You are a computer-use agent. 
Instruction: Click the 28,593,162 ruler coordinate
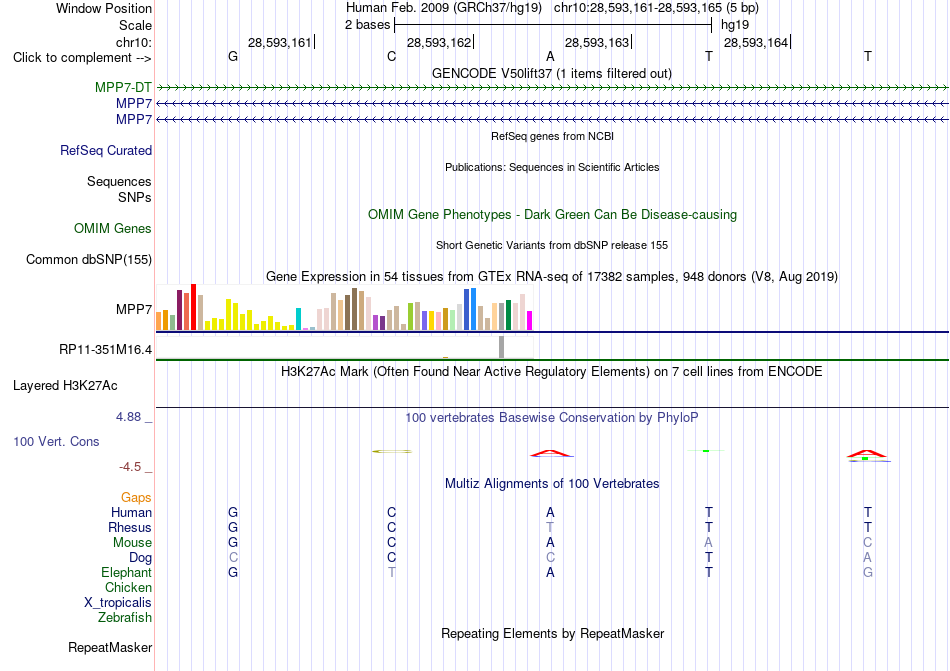point(439,42)
